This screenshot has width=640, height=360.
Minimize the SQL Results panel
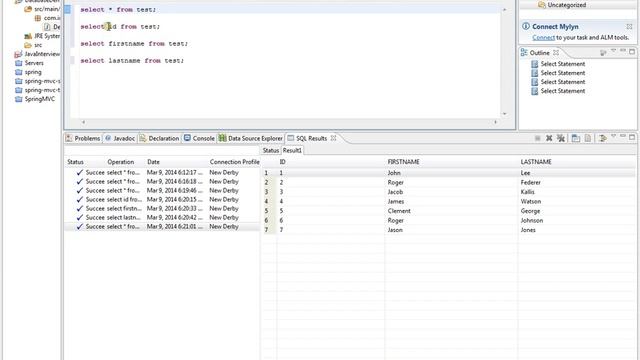(623, 137)
